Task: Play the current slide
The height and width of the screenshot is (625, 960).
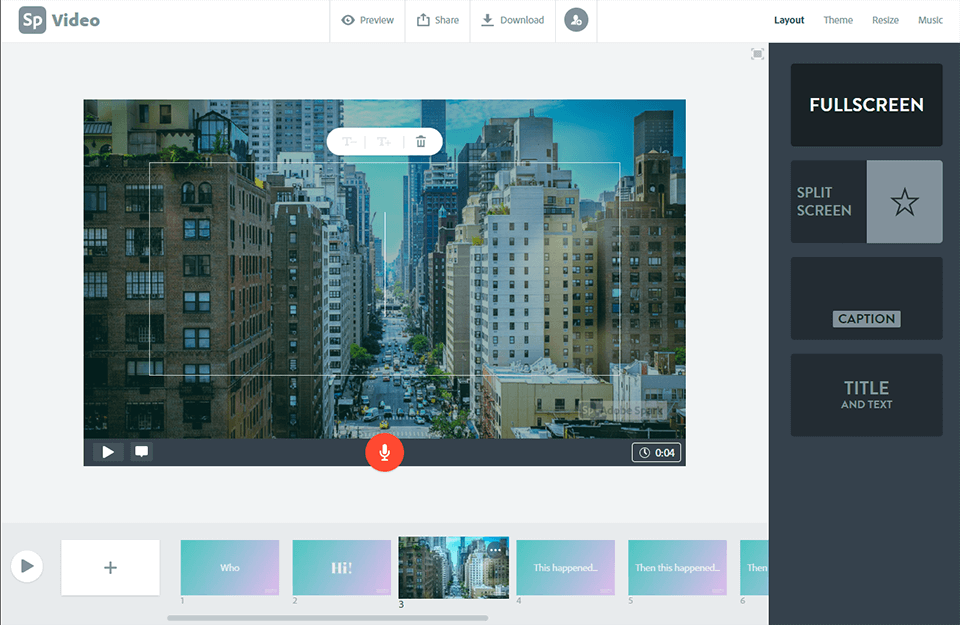Action: click(x=108, y=452)
